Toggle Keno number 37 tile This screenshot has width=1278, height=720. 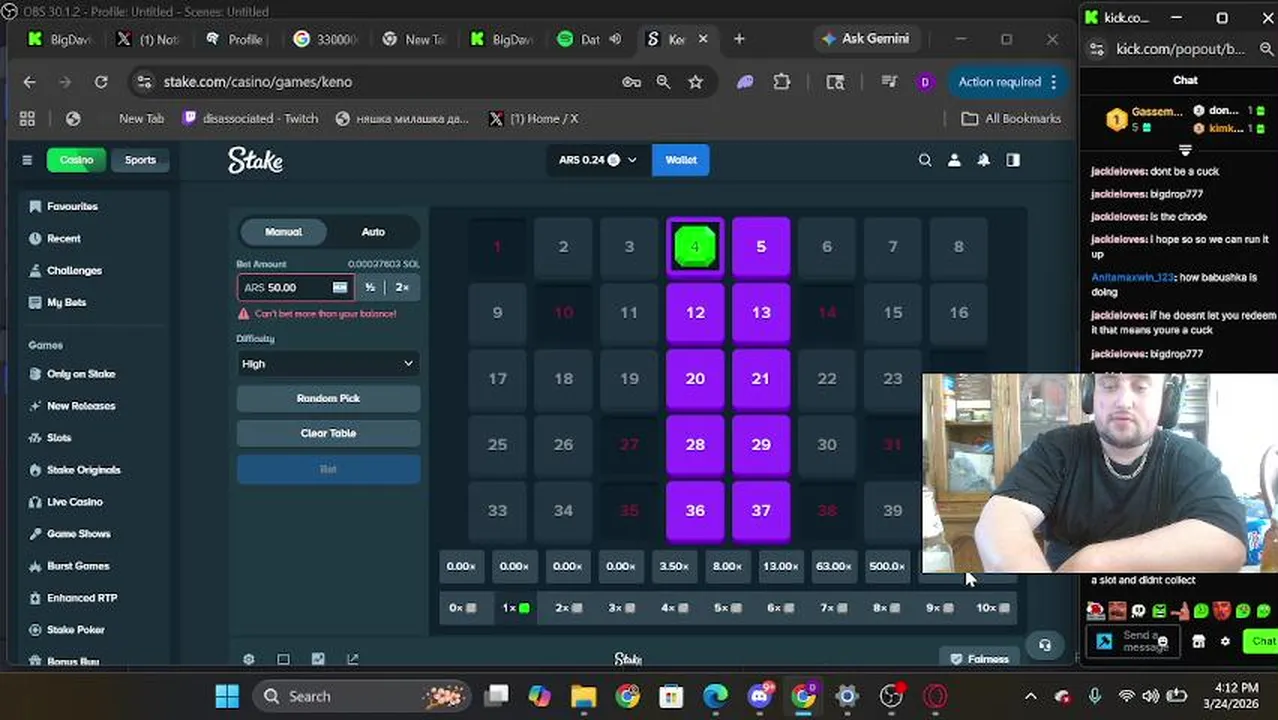761,510
